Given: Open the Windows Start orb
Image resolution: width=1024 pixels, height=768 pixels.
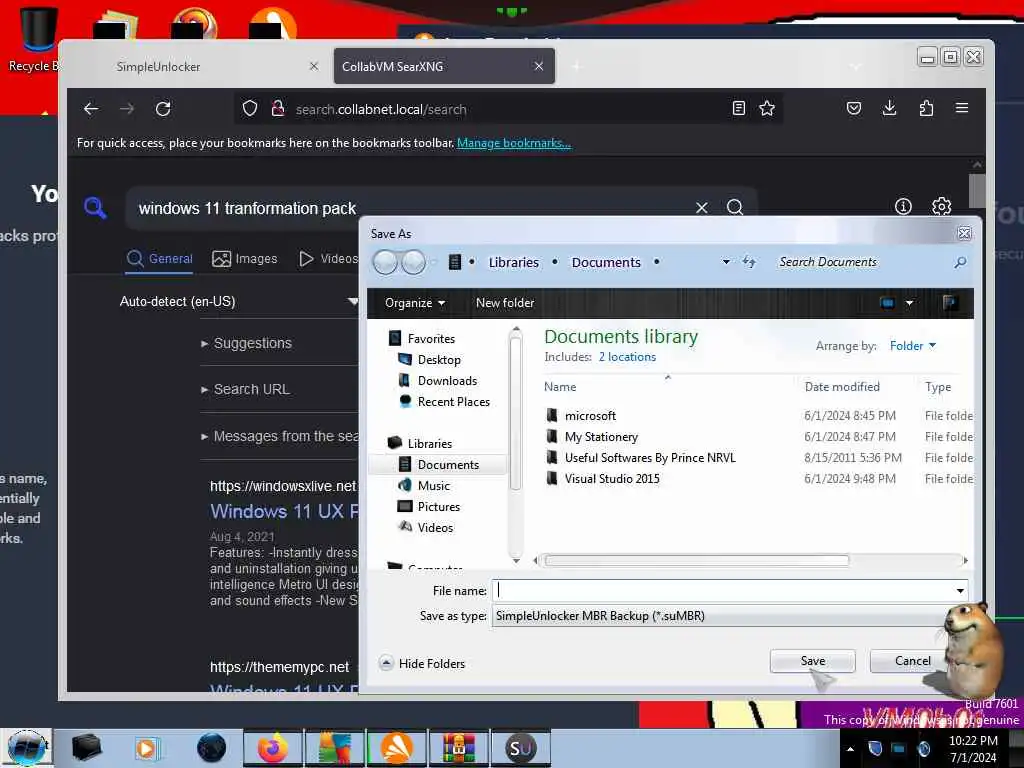Looking at the screenshot, I should pyautogui.click(x=26, y=748).
